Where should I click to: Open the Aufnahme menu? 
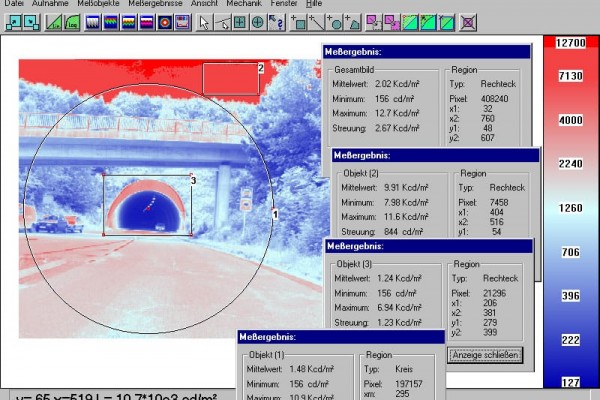click(x=50, y=3)
